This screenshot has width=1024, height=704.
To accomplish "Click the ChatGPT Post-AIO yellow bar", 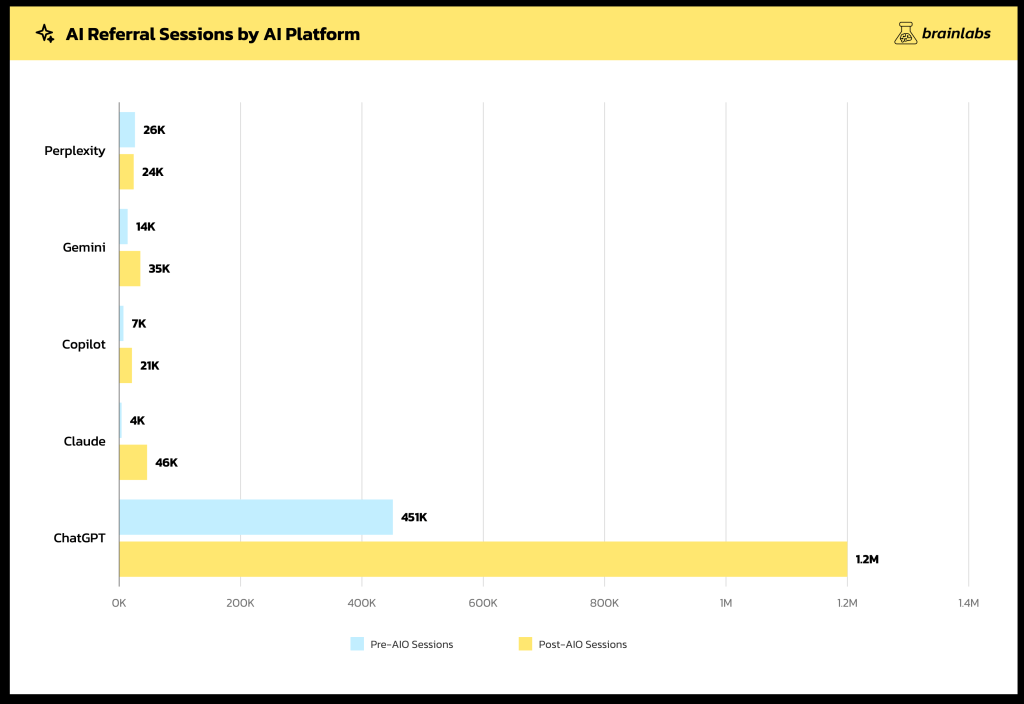I will [x=483, y=559].
